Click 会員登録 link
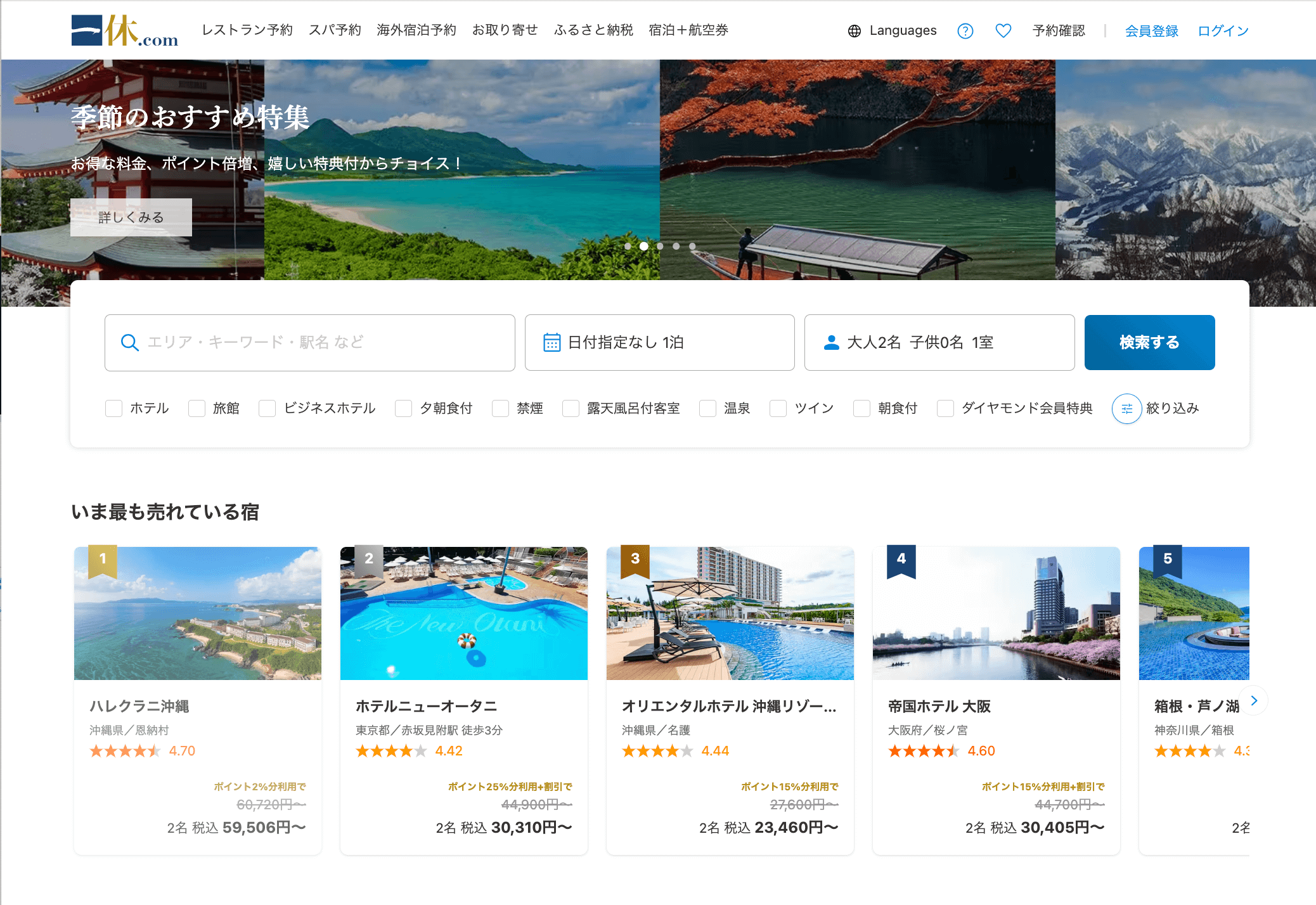This screenshot has width=1316, height=905. 1151,30
